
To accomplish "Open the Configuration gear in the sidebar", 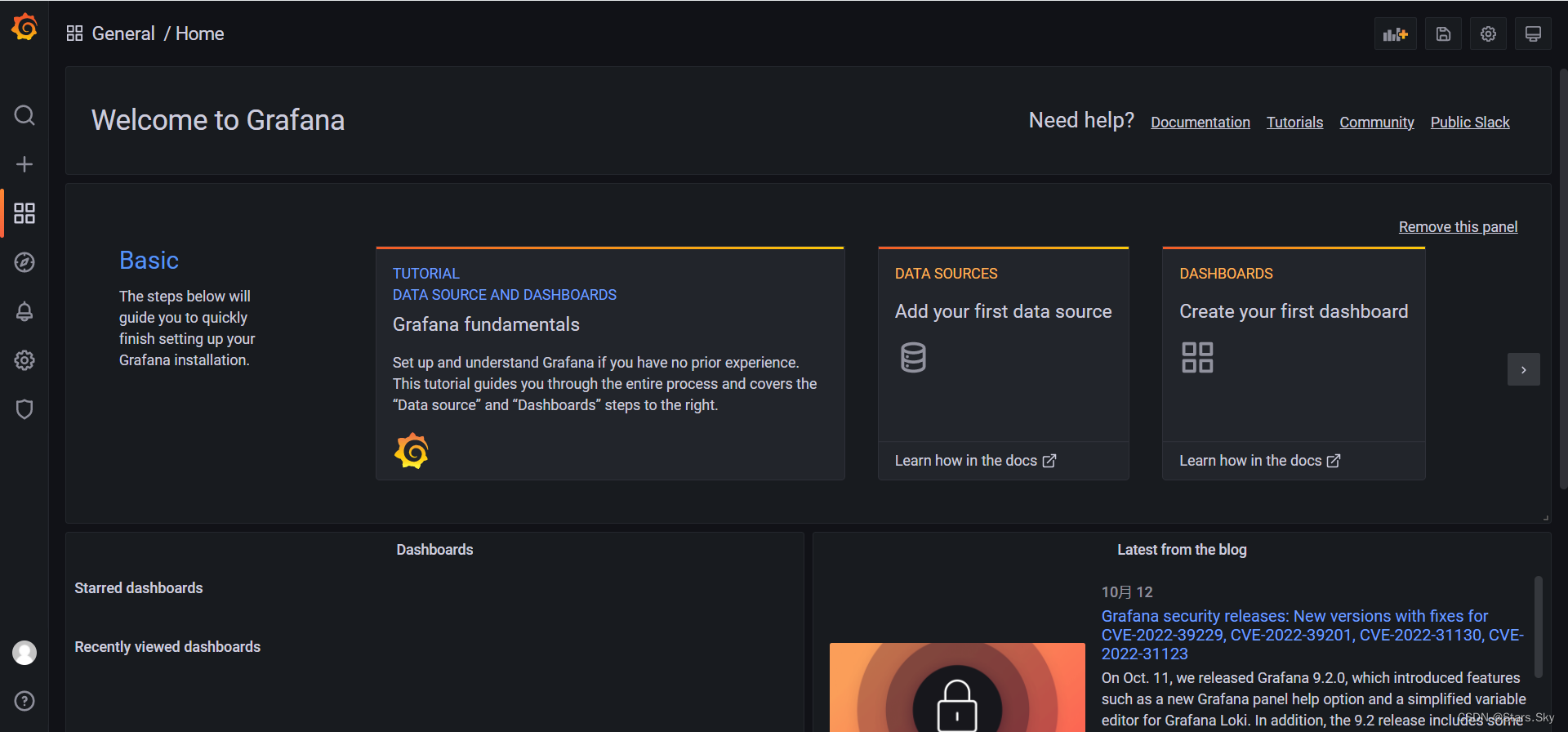I will pos(24,360).
